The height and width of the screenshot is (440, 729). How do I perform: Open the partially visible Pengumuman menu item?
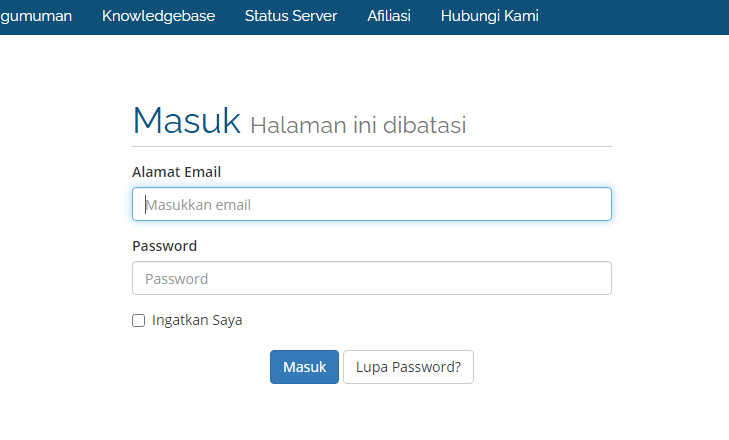(x=36, y=16)
